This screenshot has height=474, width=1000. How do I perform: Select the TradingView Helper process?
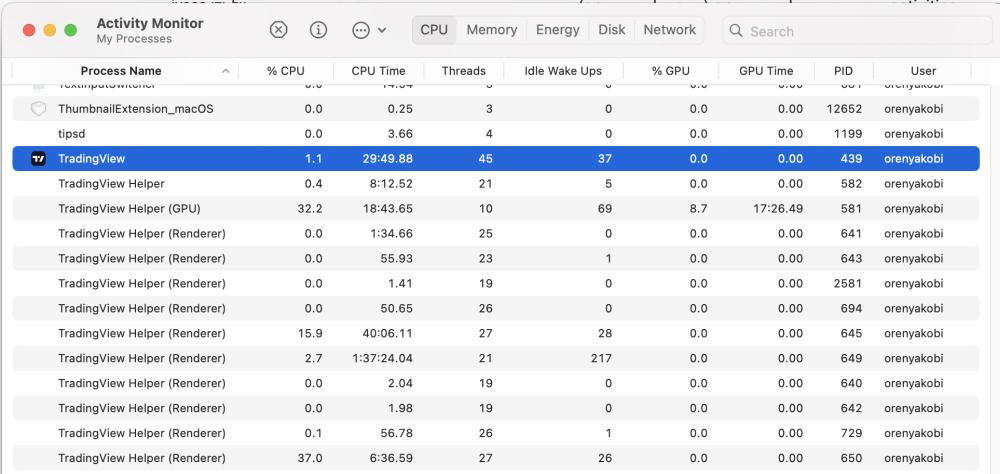pos(496,184)
